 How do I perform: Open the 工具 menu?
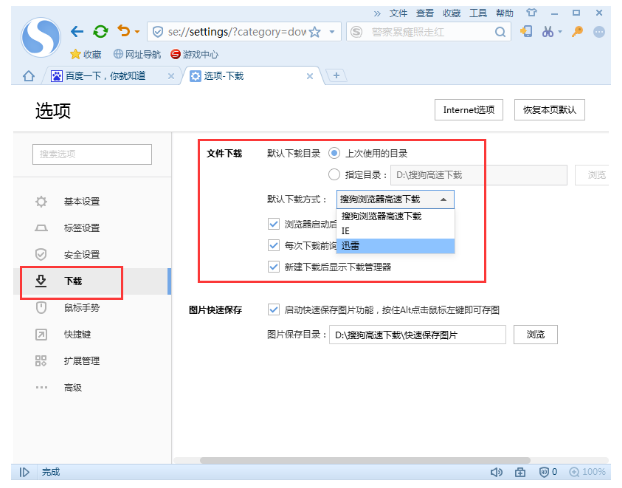tap(478, 13)
